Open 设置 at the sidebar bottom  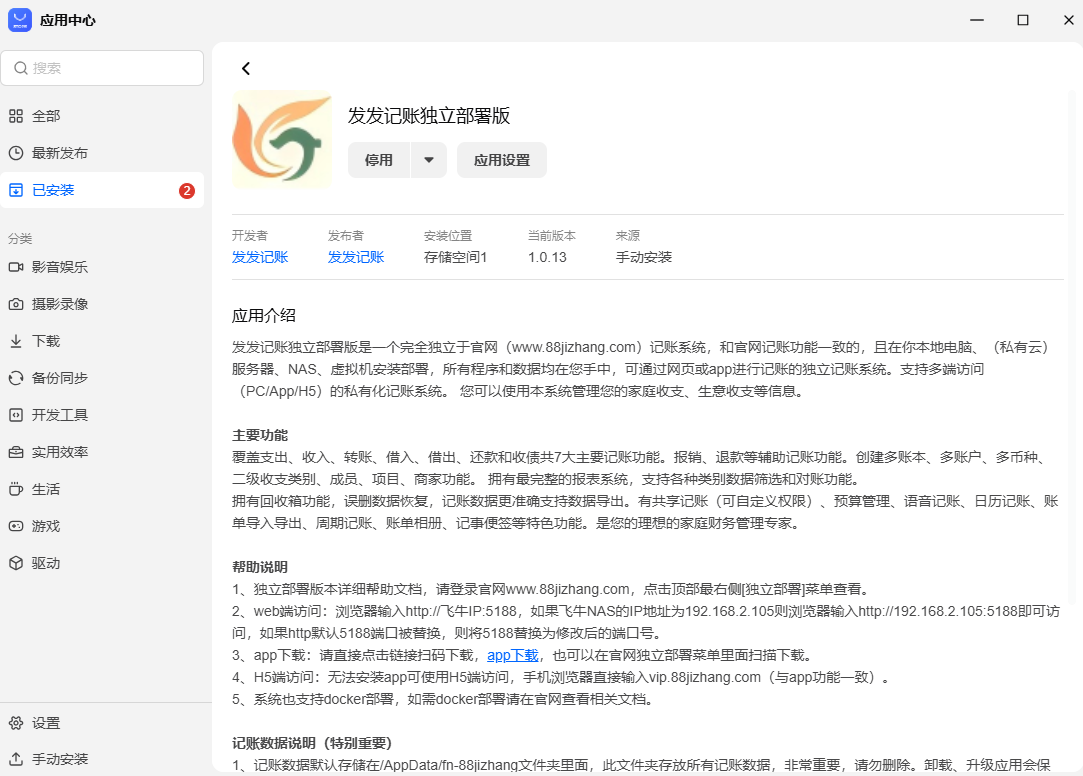tap(102, 723)
